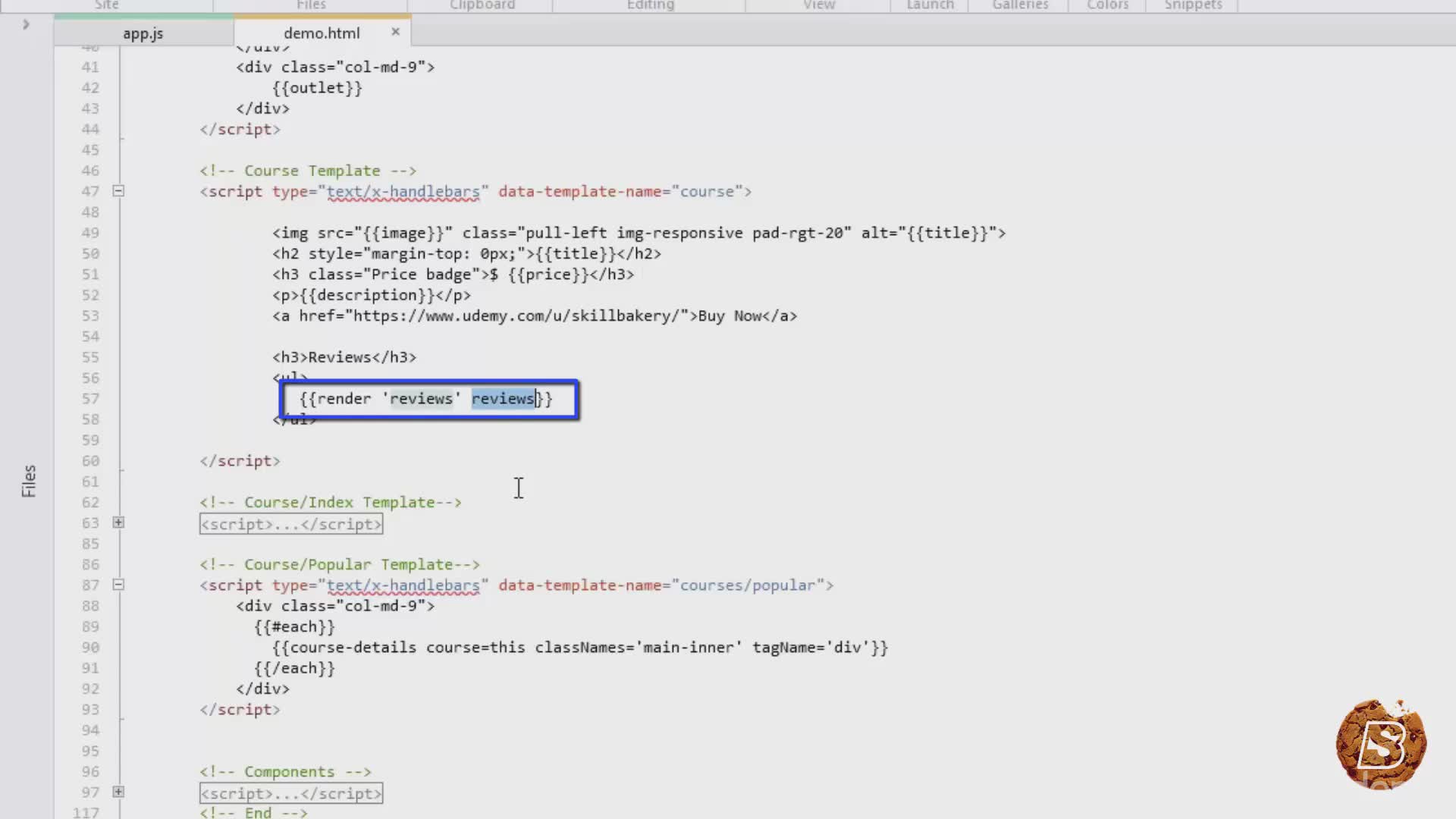Click the Course/Index Template comment on line 62

coord(331,502)
